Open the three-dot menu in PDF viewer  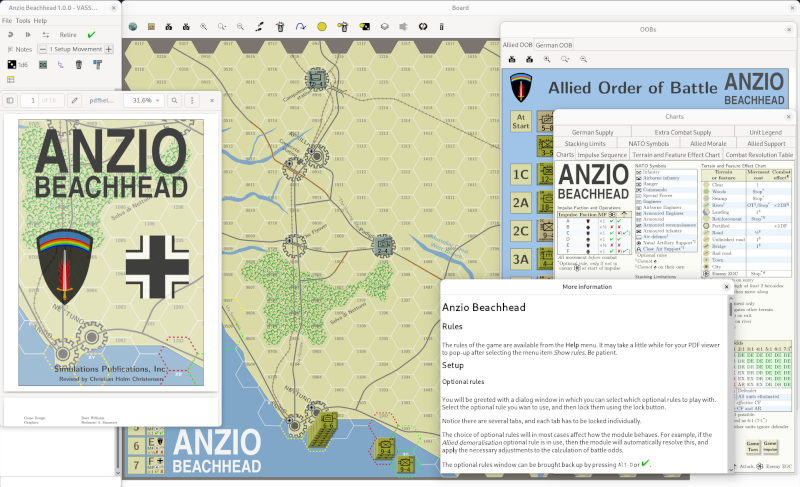[x=192, y=100]
